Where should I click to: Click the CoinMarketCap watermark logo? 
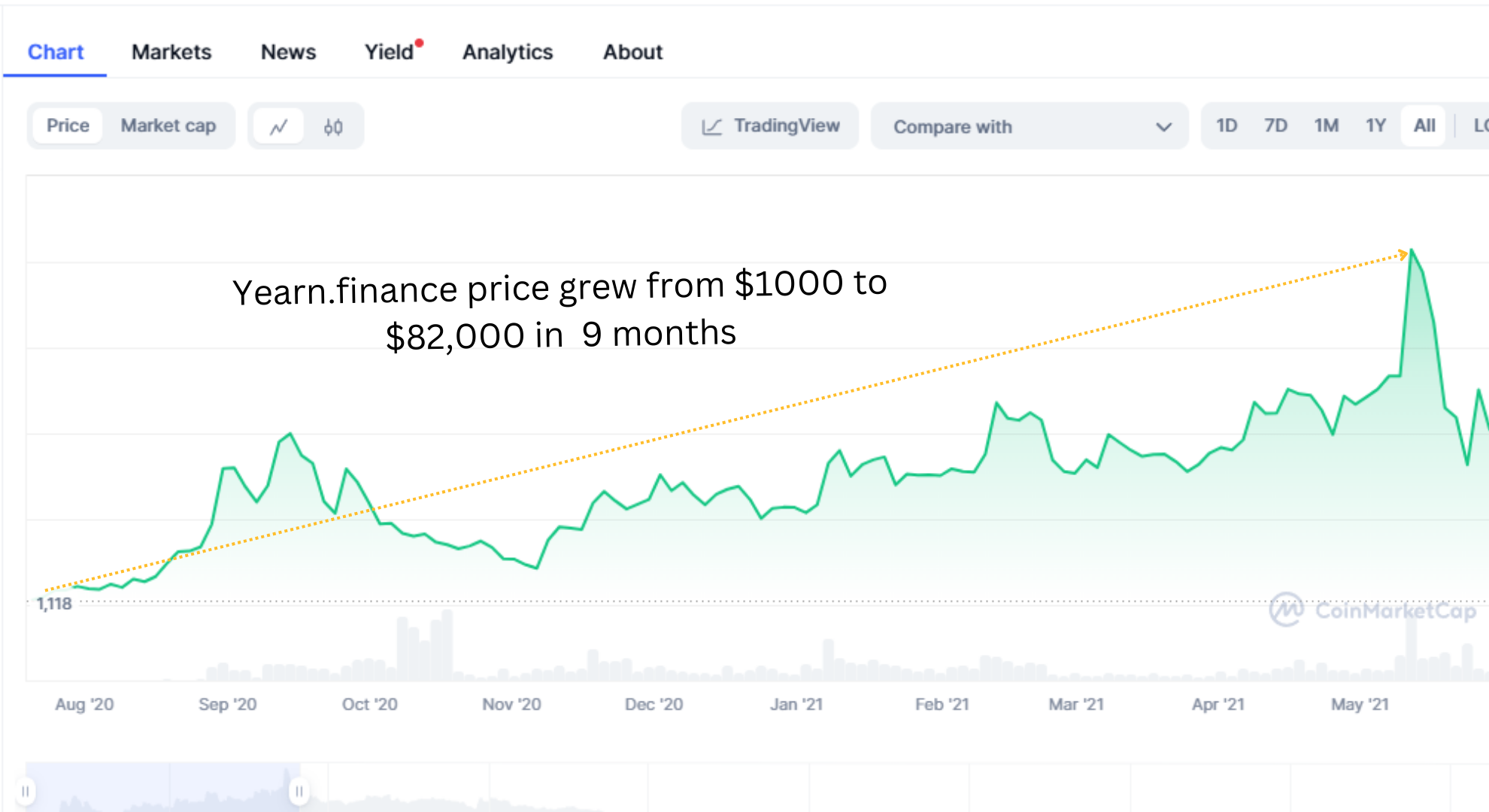coord(1287,610)
